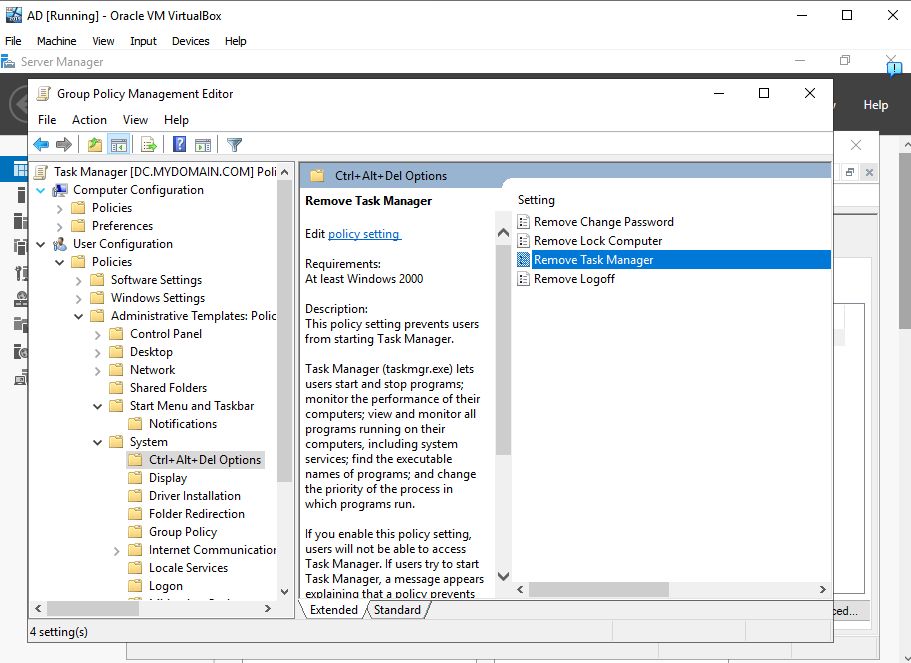The height and width of the screenshot is (663, 911).
Task: Expand the Network folder node
Action: [98, 371]
